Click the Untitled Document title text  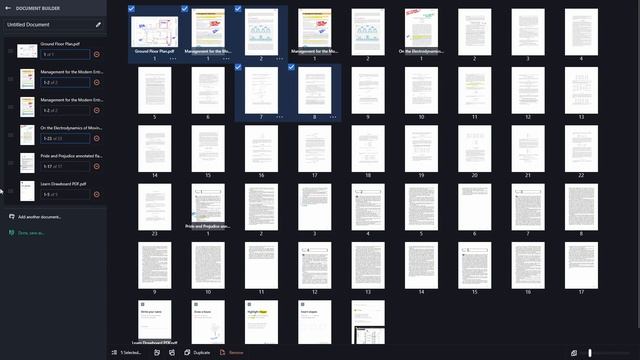pyautogui.click(x=28, y=24)
